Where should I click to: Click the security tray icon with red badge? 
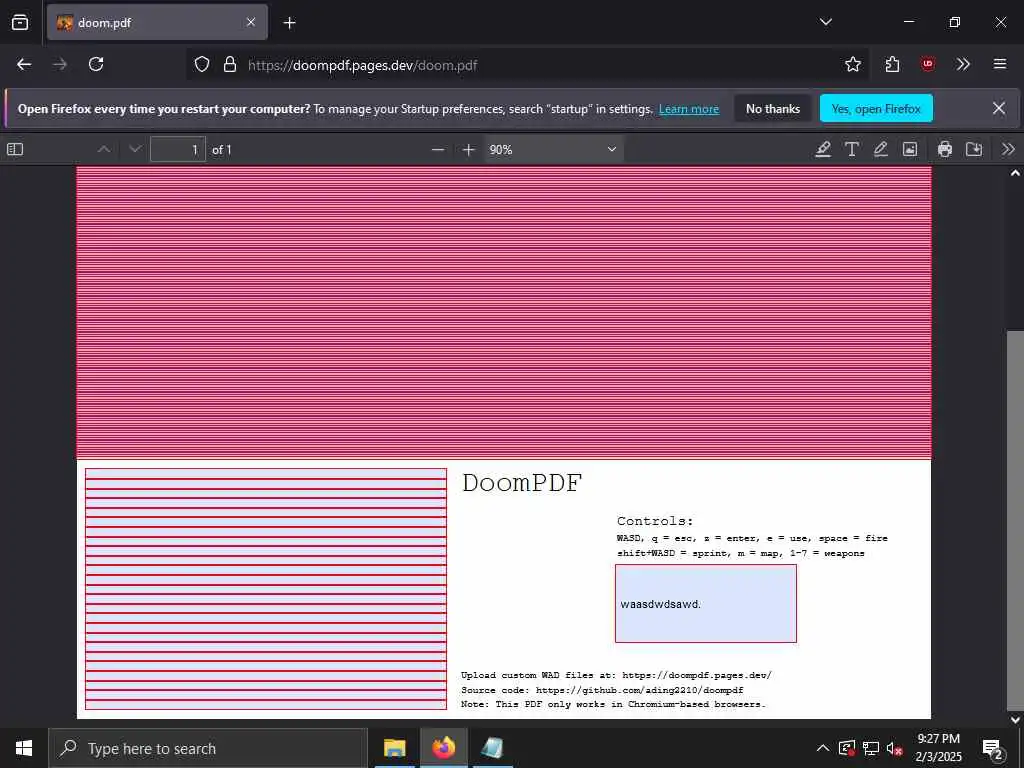[847, 748]
